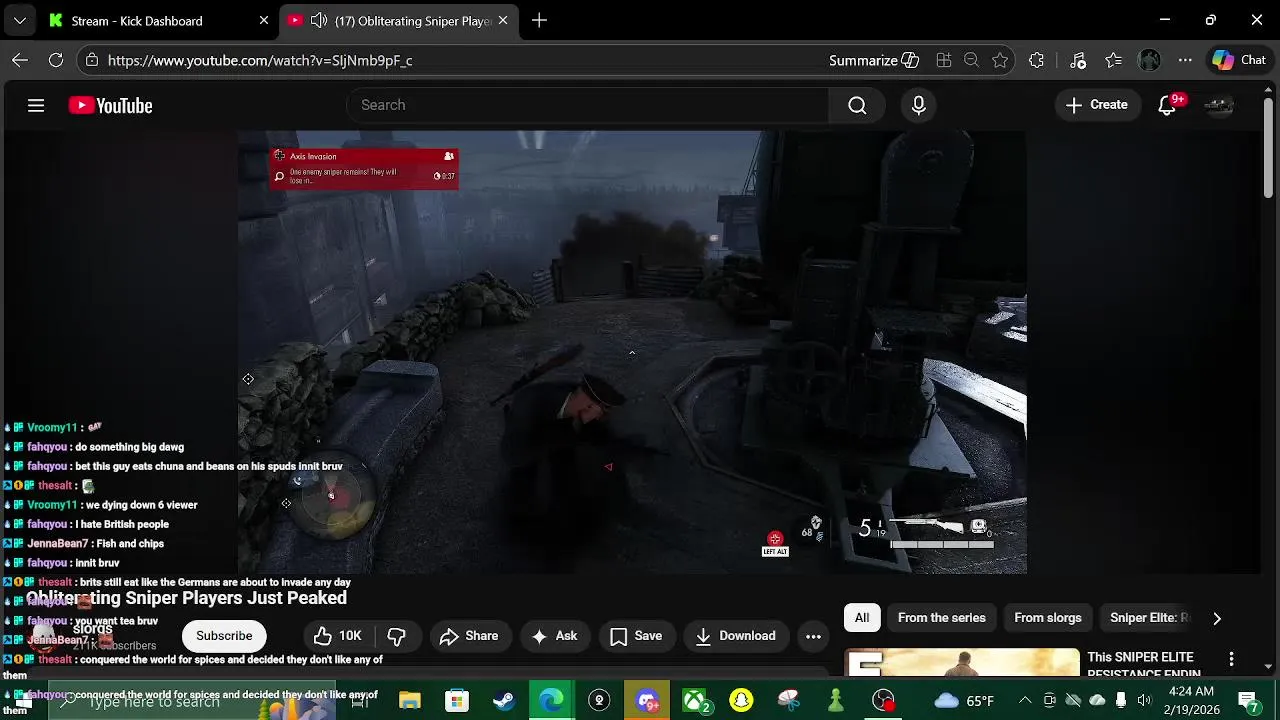Open the Edge profile avatar

click(1150, 60)
